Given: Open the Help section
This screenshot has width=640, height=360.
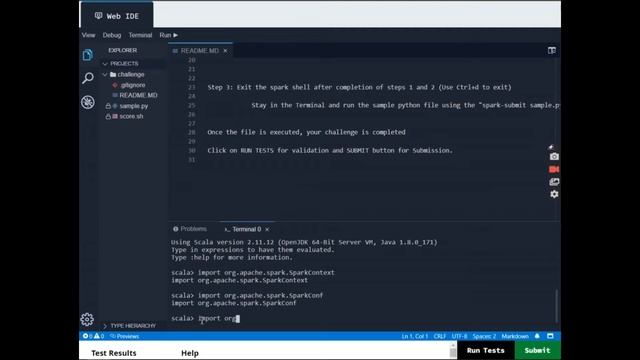Looking at the screenshot, I should click(x=190, y=353).
